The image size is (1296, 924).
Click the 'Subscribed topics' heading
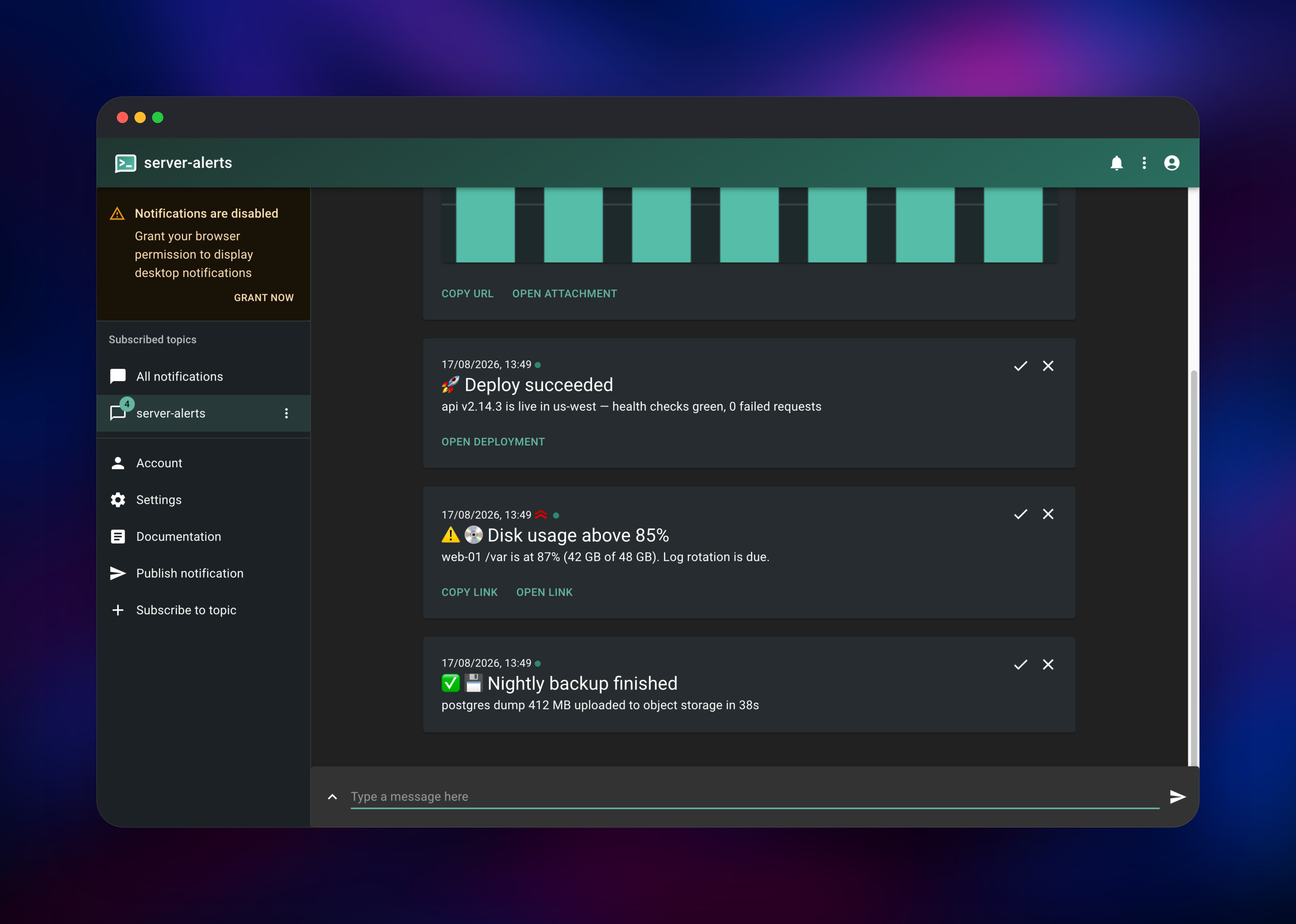point(153,340)
